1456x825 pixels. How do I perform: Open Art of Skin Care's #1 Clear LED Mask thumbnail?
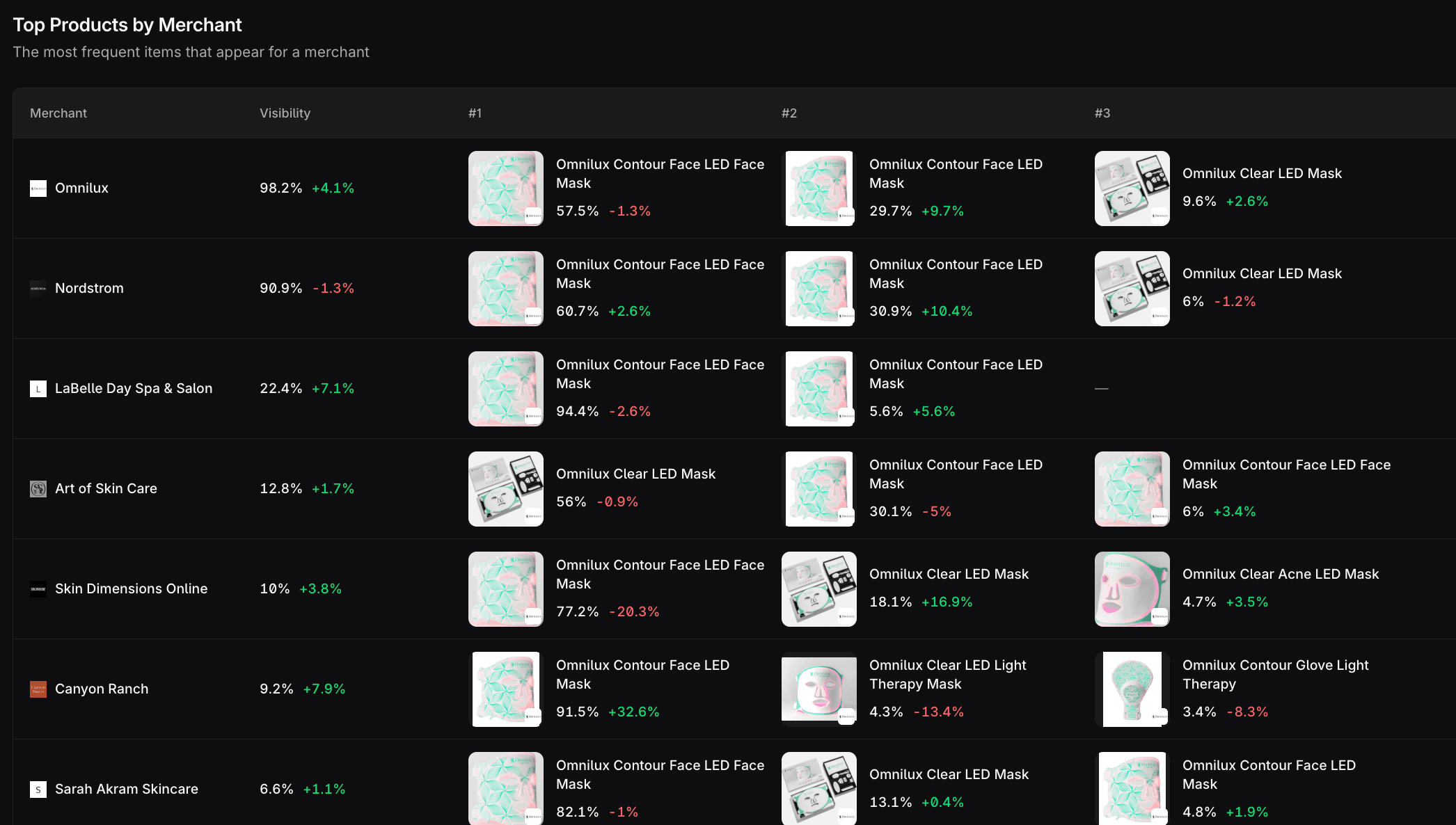(x=506, y=489)
